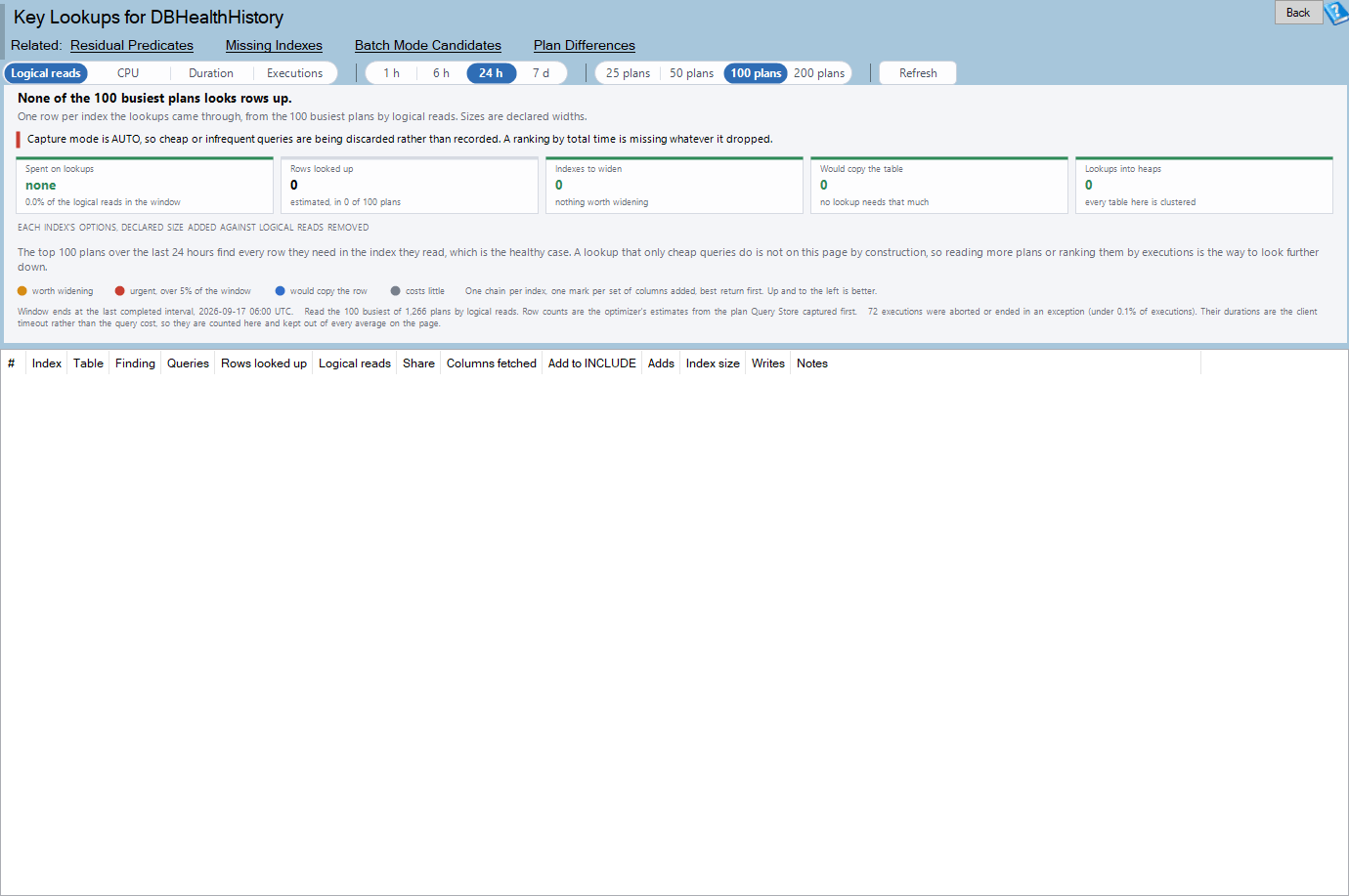The width and height of the screenshot is (1349, 896).
Task: Sort by the Table column header
Action: tap(88, 363)
